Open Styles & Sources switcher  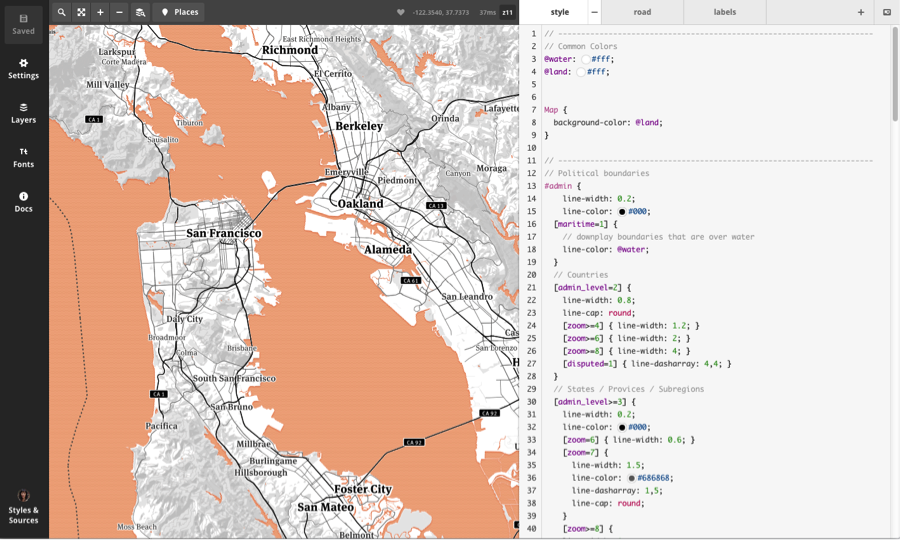(24, 508)
